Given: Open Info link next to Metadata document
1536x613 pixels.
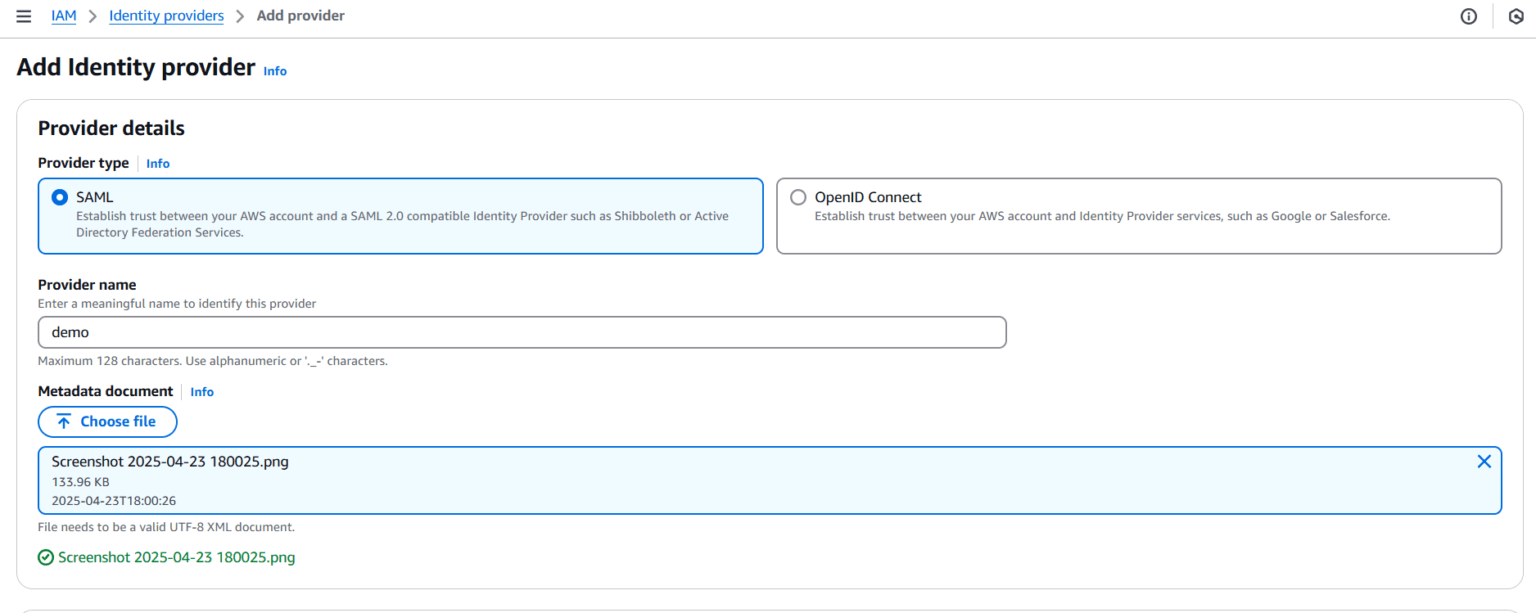Looking at the screenshot, I should 202,391.
